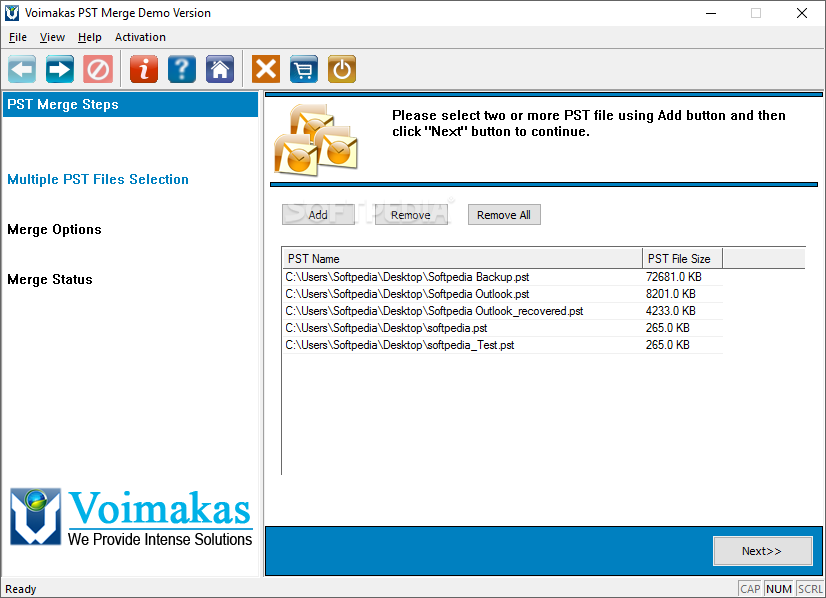Open the View menu
Viewport: 826px width, 598px height.
click(x=52, y=37)
